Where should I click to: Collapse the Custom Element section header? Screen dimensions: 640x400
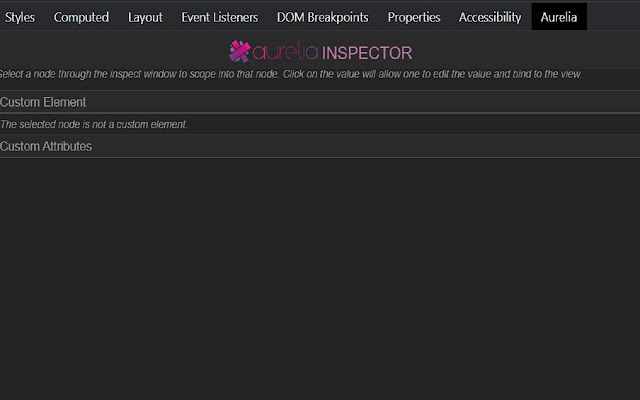click(x=320, y=102)
